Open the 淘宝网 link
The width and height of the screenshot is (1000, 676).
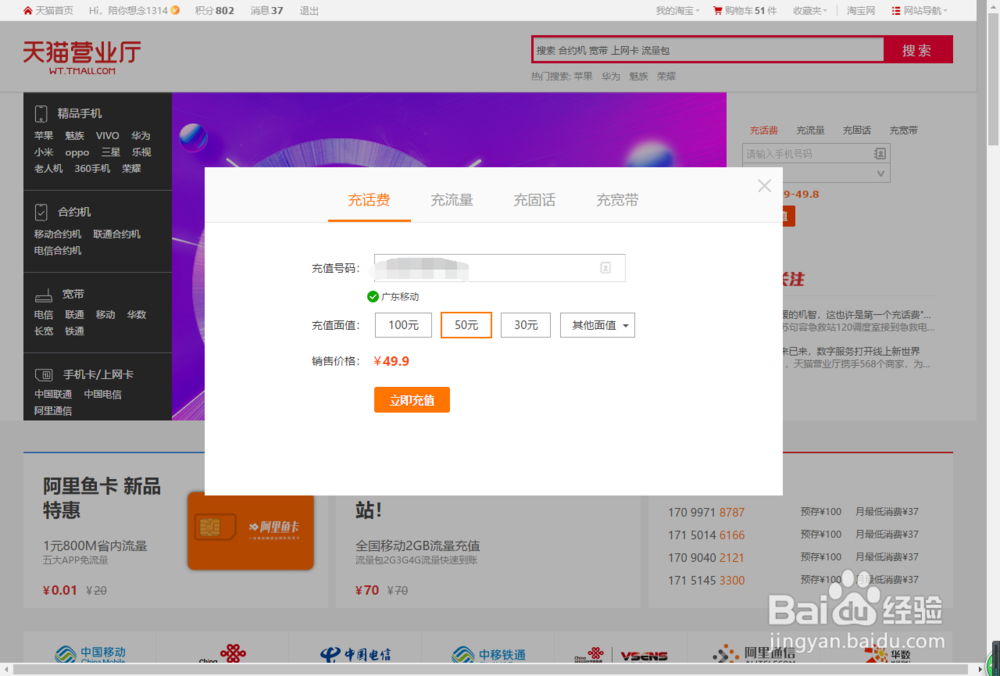860,10
